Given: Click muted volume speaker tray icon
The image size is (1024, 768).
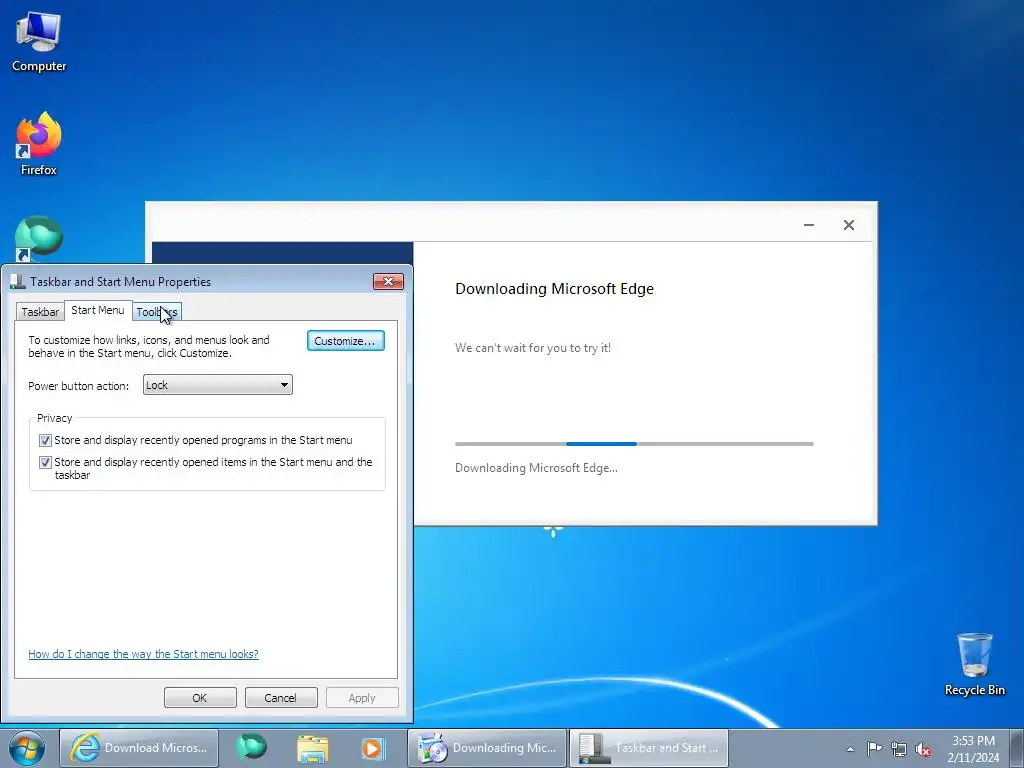Looking at the screenshot, I should (x=923, y=749).
